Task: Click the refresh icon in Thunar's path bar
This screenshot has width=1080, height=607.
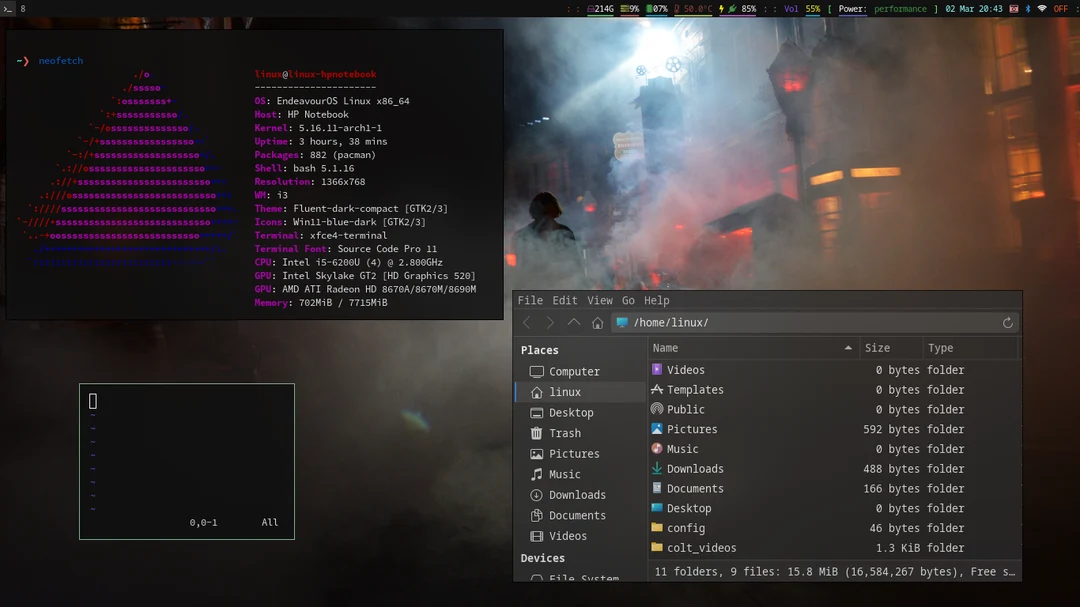Action: [1008, 322]
